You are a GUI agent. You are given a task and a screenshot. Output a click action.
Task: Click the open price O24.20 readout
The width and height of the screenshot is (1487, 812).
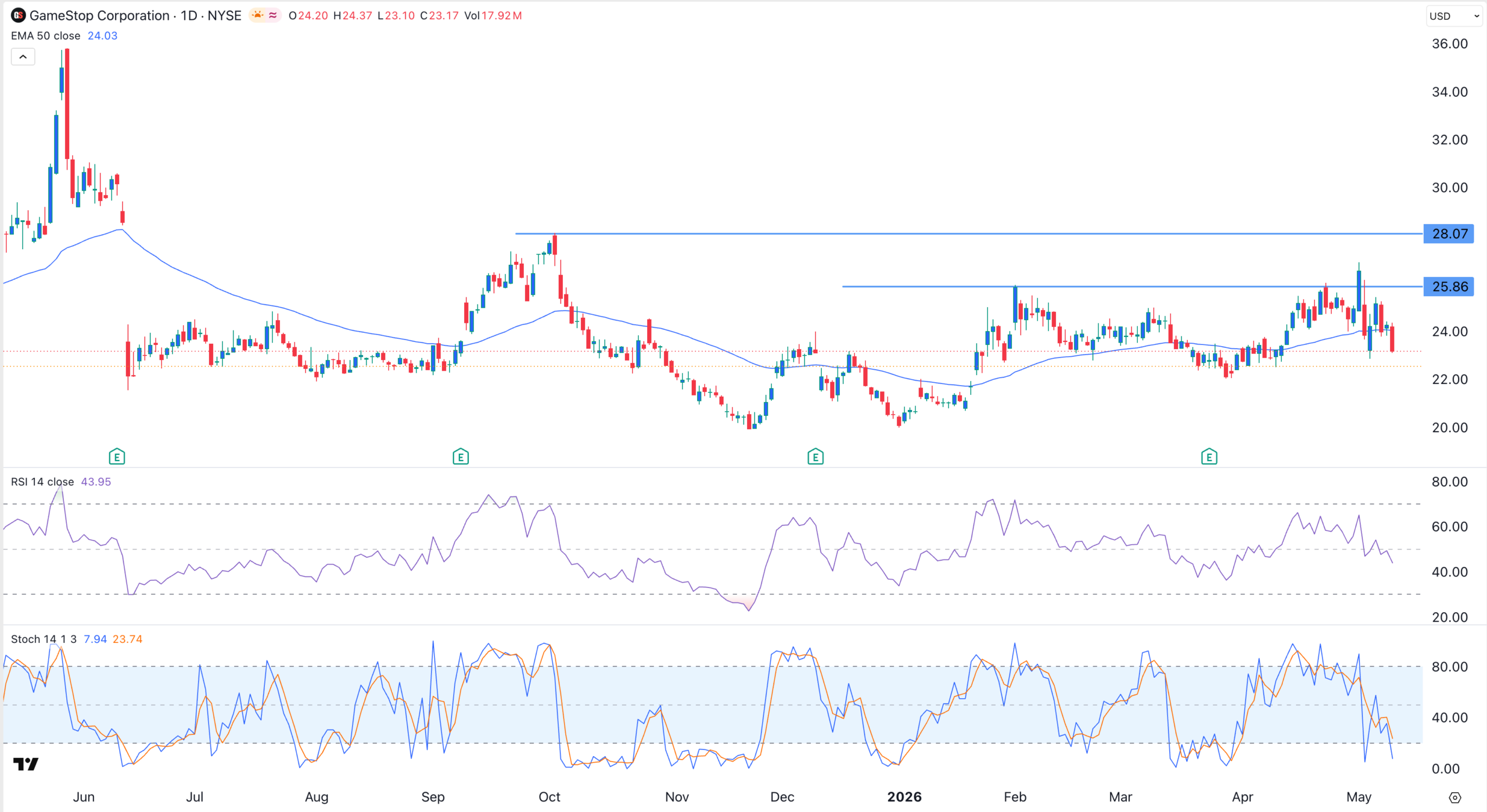click(308, 16)
